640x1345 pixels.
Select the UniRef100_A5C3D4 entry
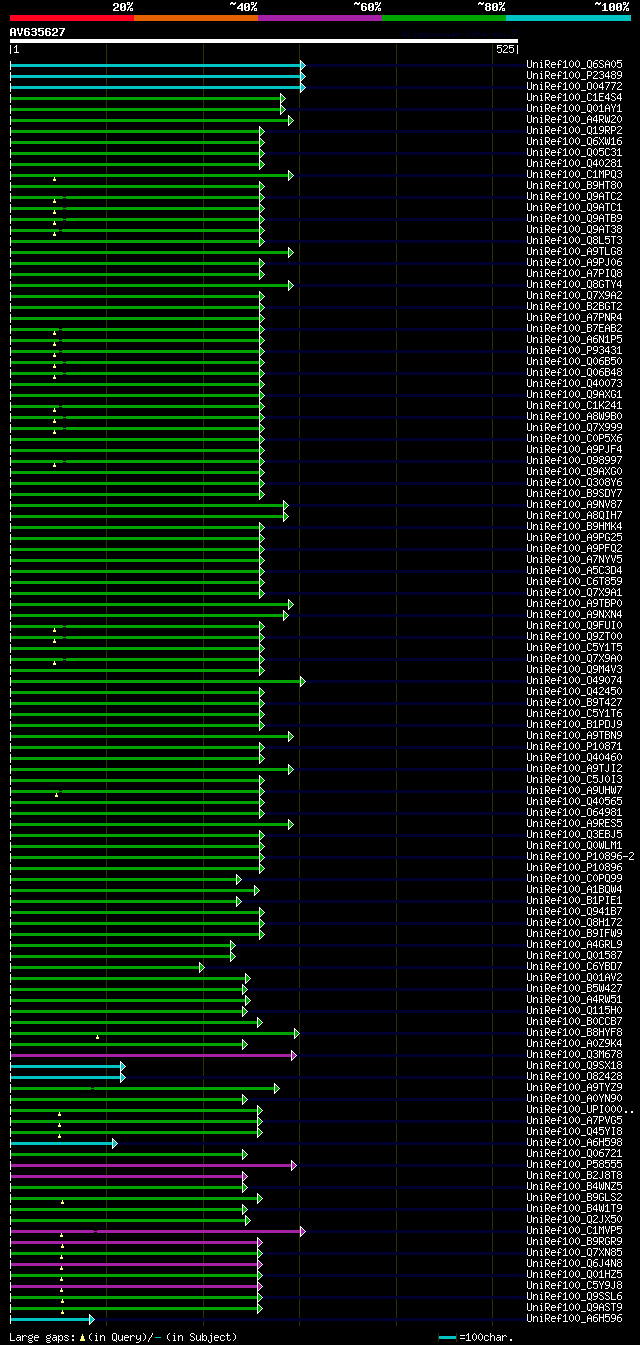tap(576, 571)
